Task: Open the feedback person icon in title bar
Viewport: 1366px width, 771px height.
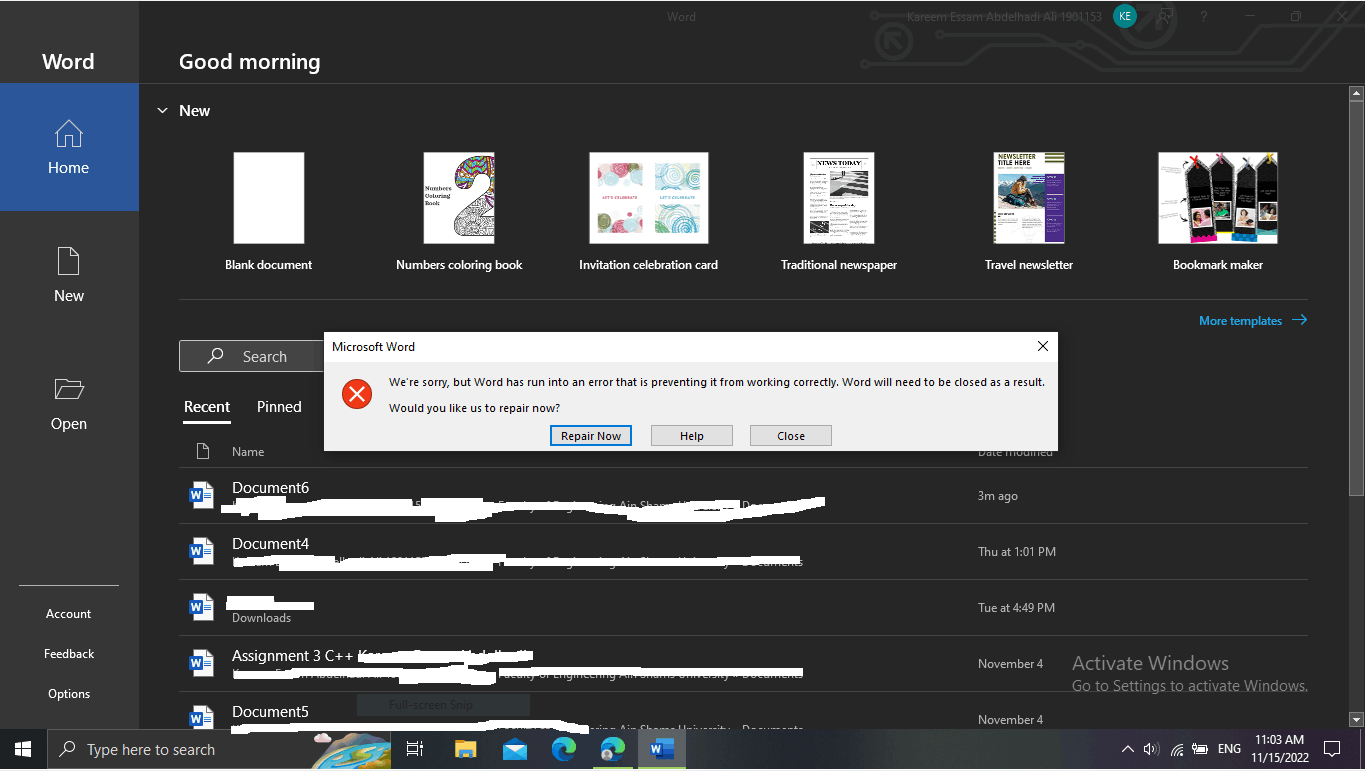Action: click(1165, 16)
